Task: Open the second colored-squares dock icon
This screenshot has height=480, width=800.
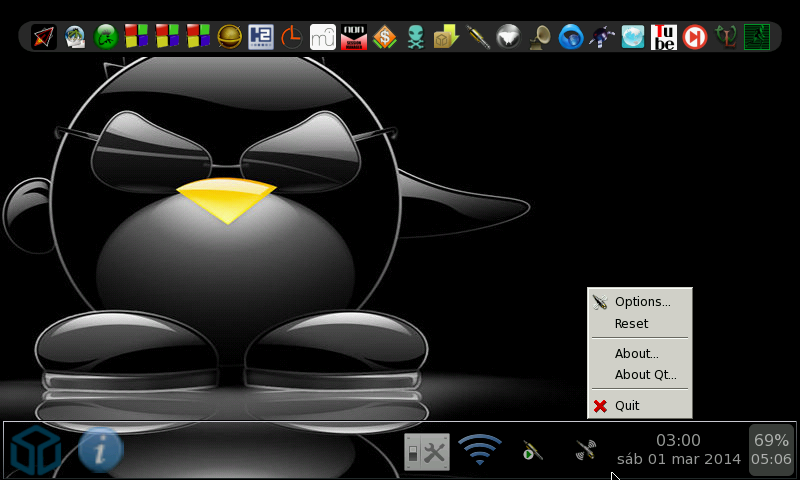Action: [167, 37]
